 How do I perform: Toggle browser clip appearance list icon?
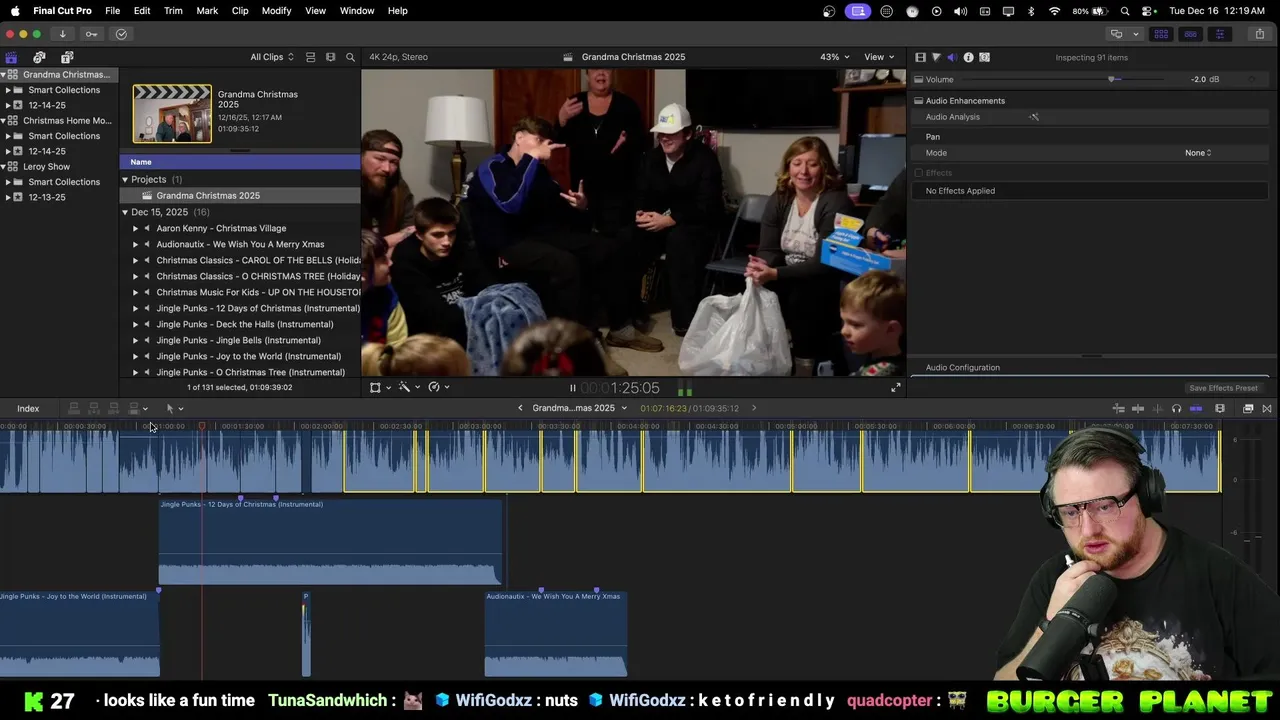(310, 57)
